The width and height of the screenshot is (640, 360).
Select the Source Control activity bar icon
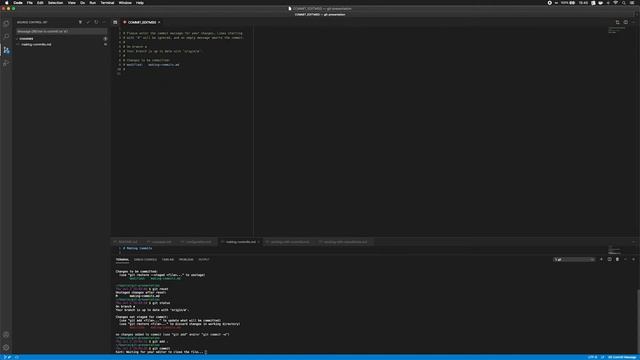(x=6, y=50)
